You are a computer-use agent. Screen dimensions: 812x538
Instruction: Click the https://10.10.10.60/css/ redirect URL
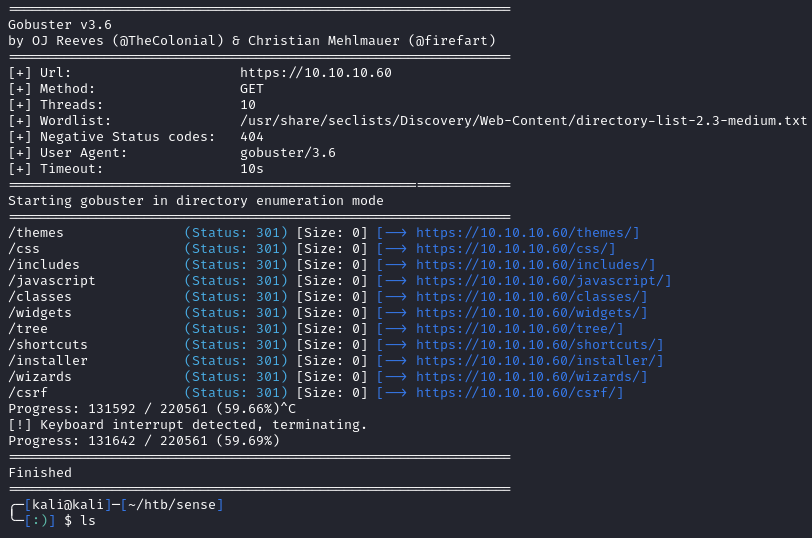tap(515, 249)
